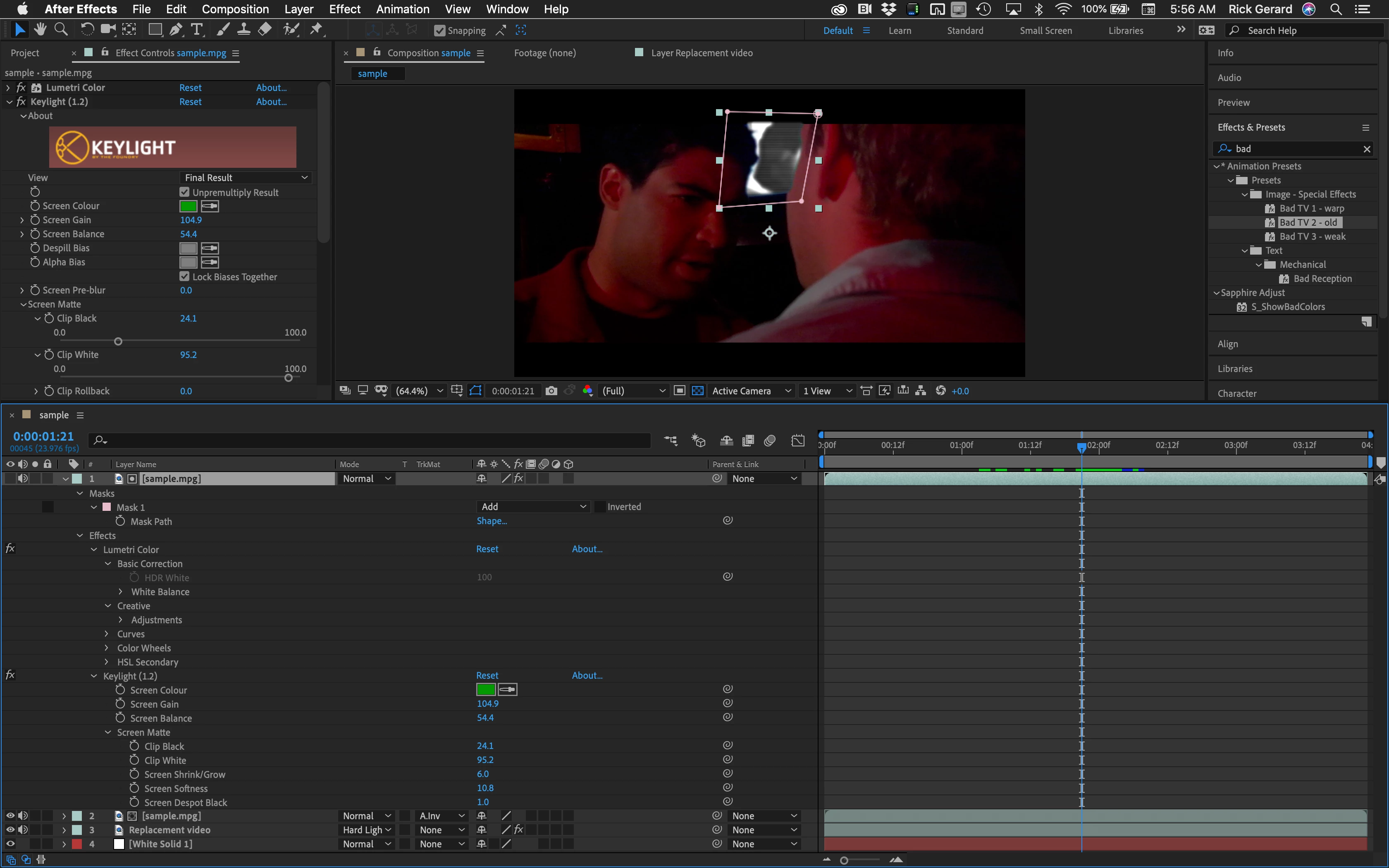Expand the Curves group in Lumetri Color
This screenshot has width=1389, height=868.
(x=107, y=634)
